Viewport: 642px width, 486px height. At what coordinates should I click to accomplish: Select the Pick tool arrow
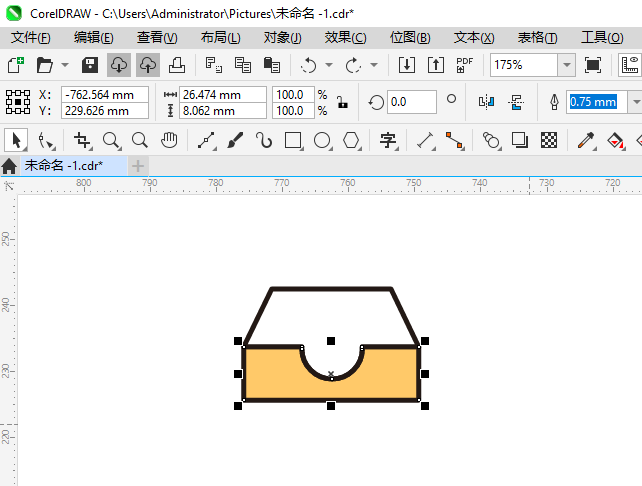pyautogui.click(x=17, y=140)
